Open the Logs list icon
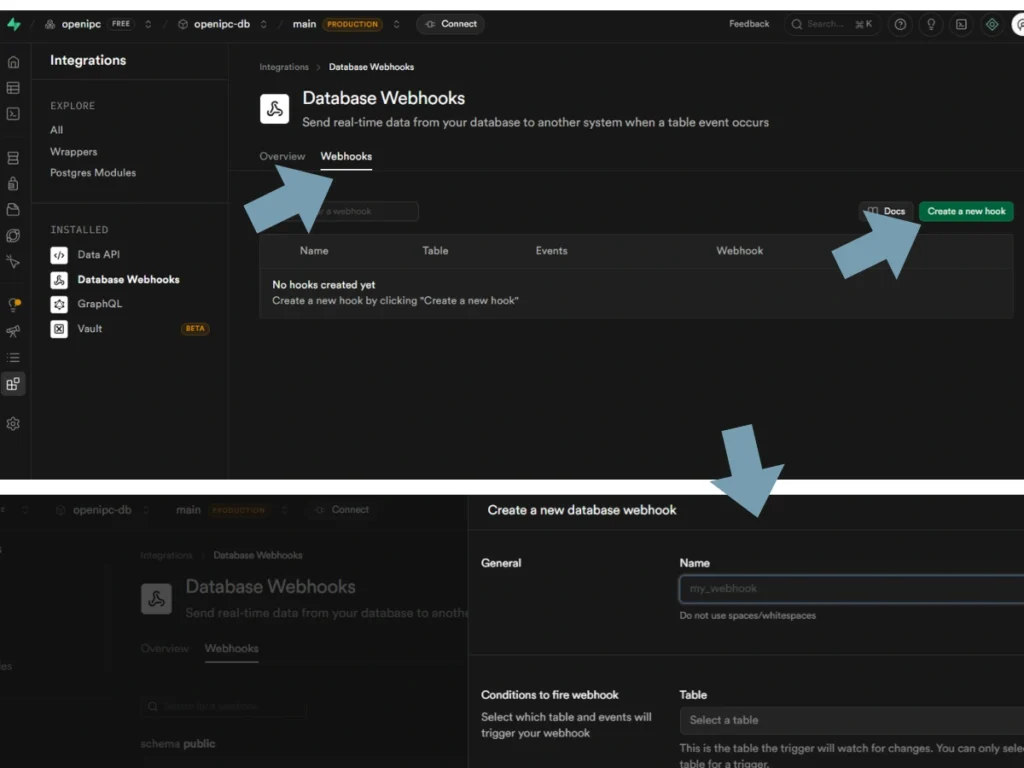 tap(13, 358)
